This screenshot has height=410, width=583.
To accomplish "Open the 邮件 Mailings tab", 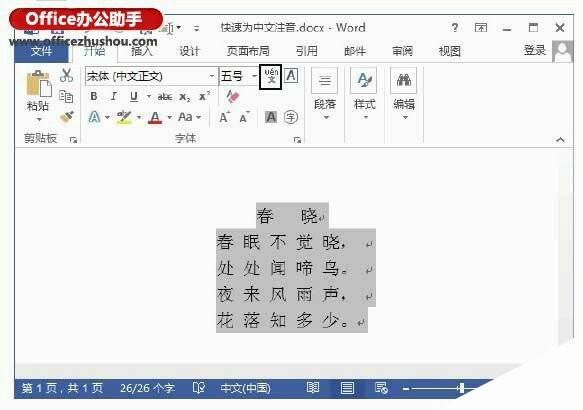I will click(x=355, y=51).
